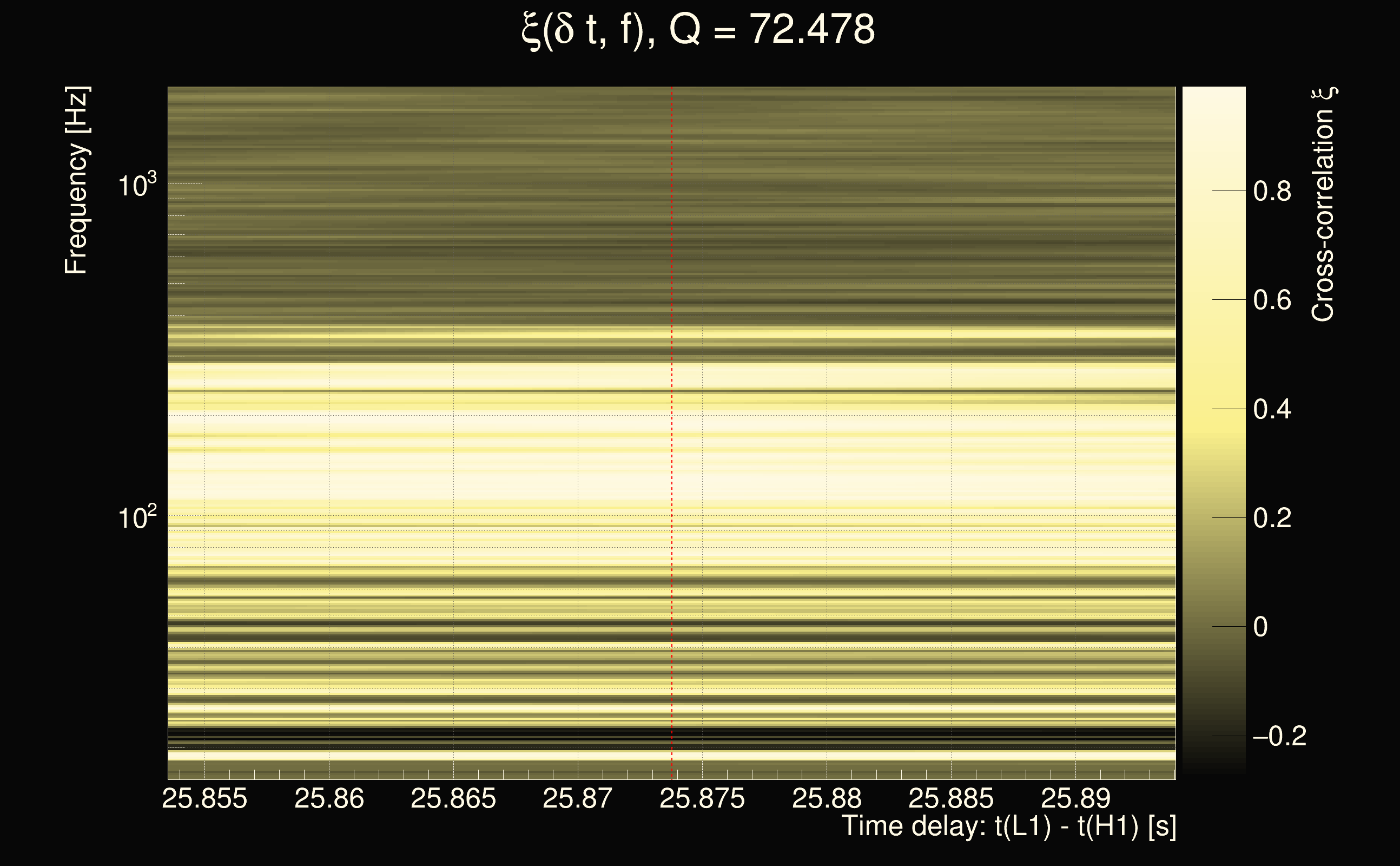Screen dimensions: 1400x866
Task: Click the 10³ frequency axis tick label
Action: (136, 186)
